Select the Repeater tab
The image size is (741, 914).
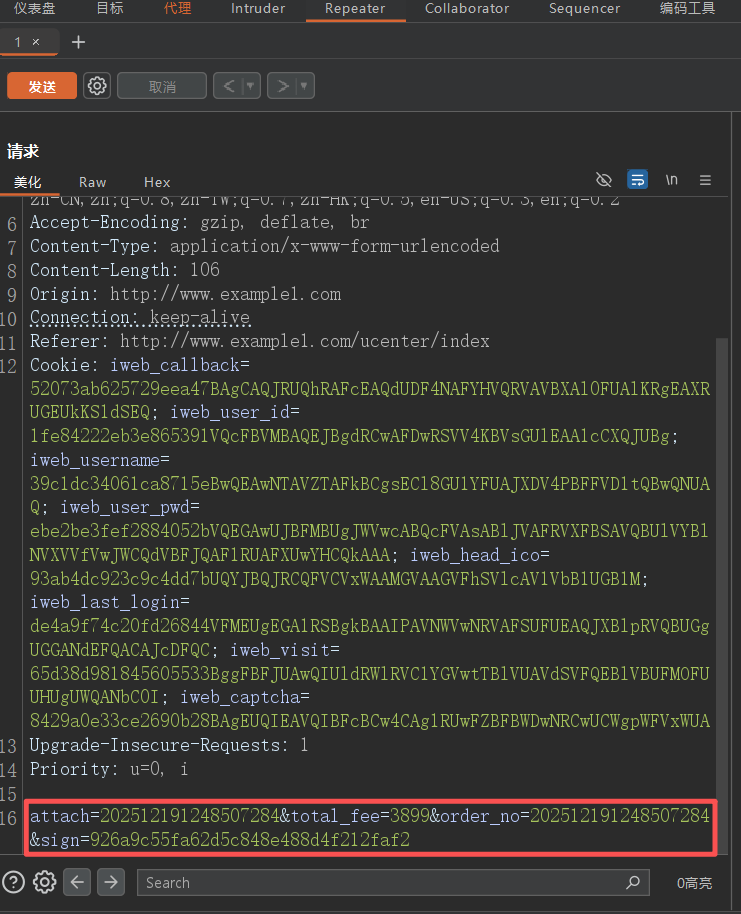pyautogui.click(x=355, y=8)
